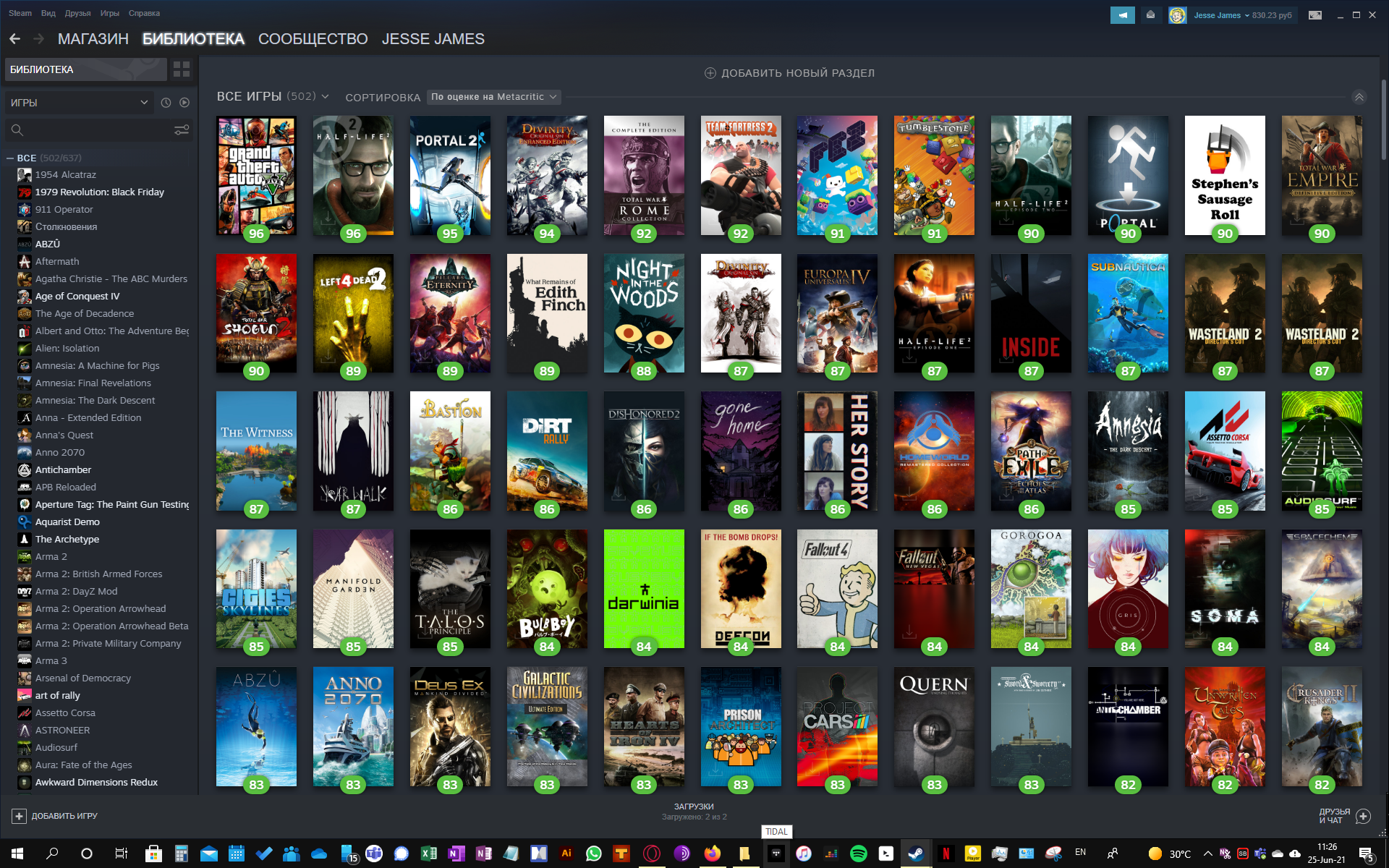Open Stephen's Sausage Roll cover
The image size is (1389, 868).
(1225, 175)
